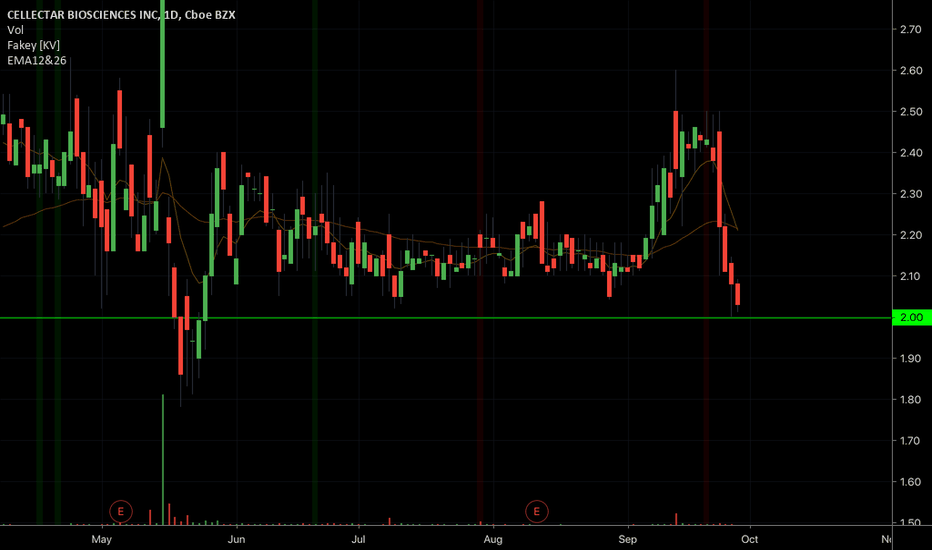932x550 pixels.
Task: Click the Sep label on time axis
Action: click(x=628, y=539)
